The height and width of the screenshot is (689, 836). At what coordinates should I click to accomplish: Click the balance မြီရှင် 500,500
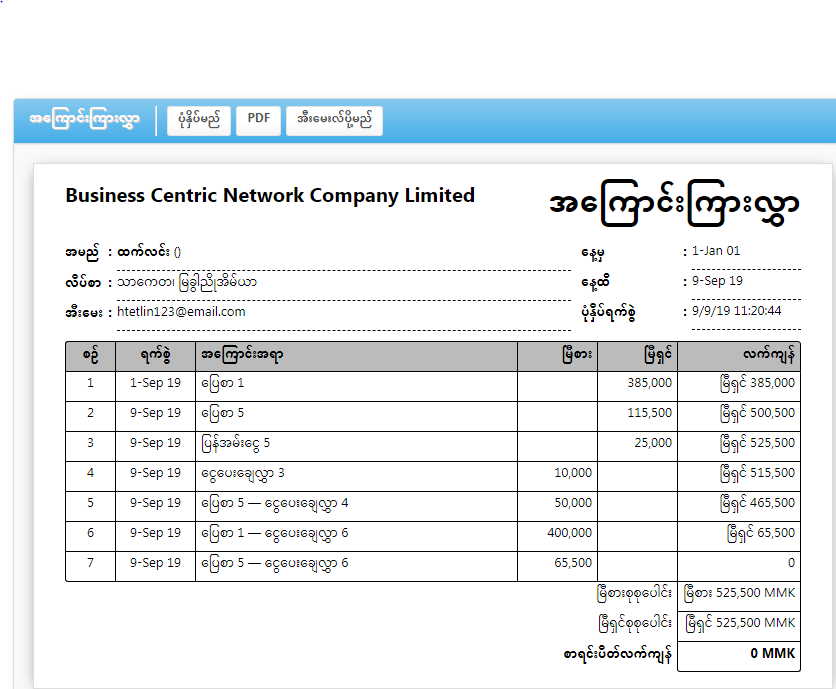757,413
